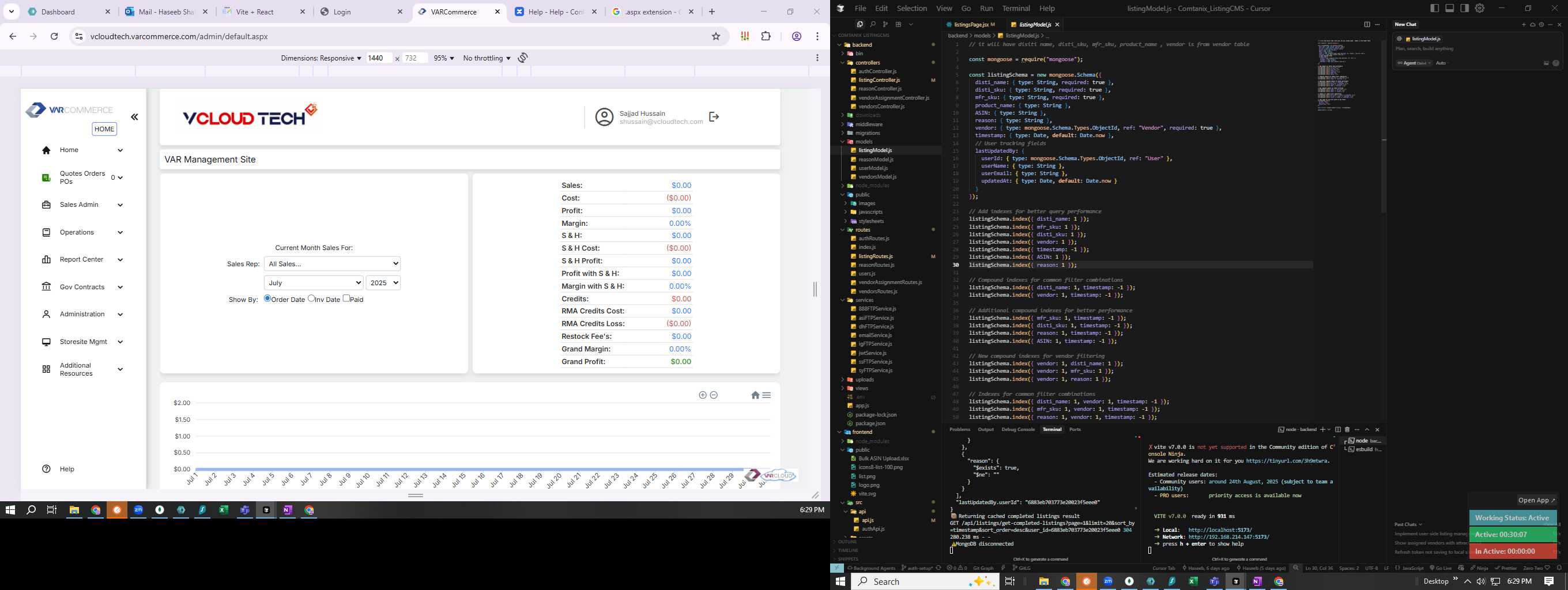1568x590 pixels.
Task: Toggle Cursor secondary side bar layout icon
Action: (1464, 8)
